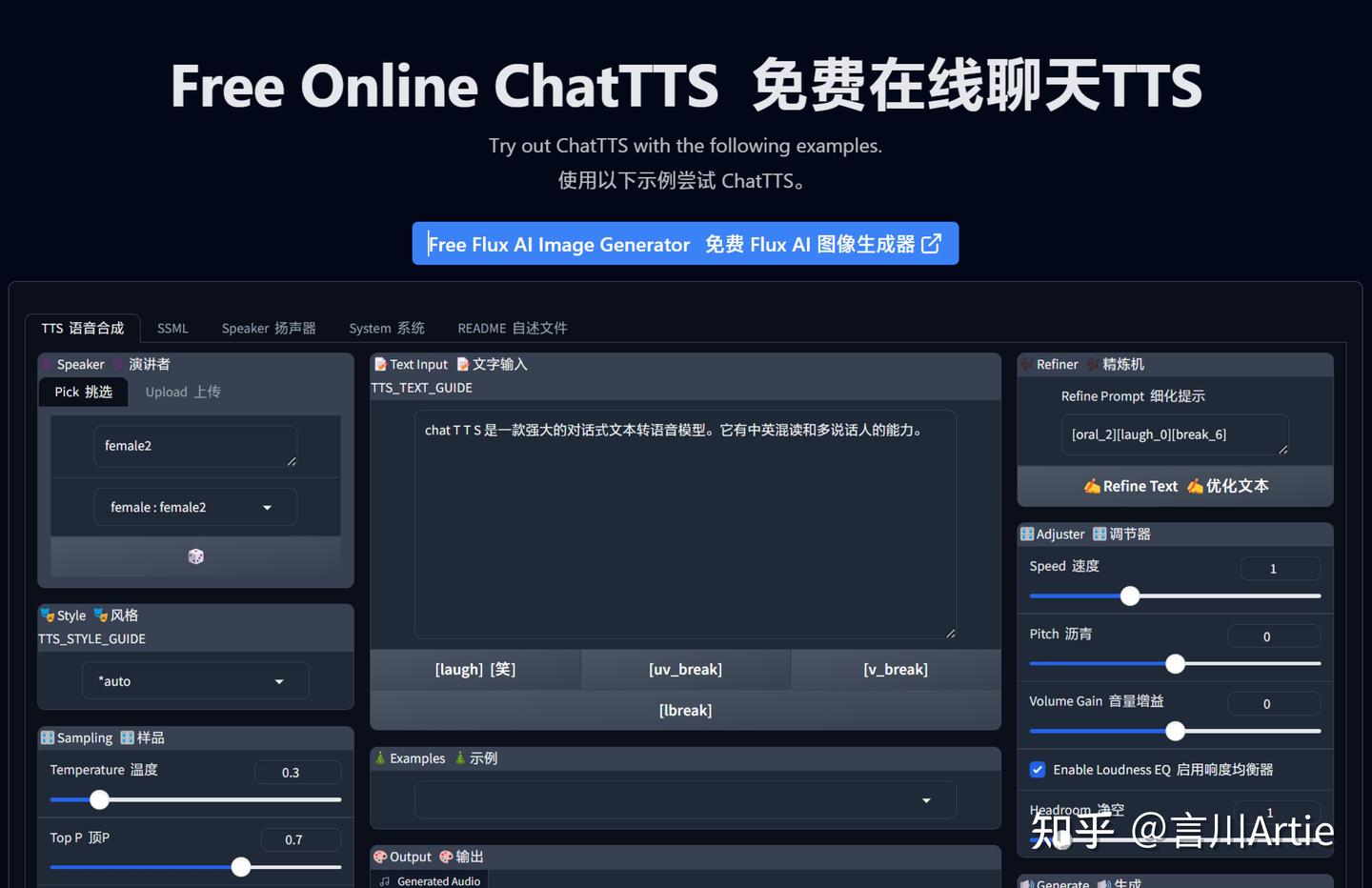Switch to the SSML tab

tap(172, 328)
